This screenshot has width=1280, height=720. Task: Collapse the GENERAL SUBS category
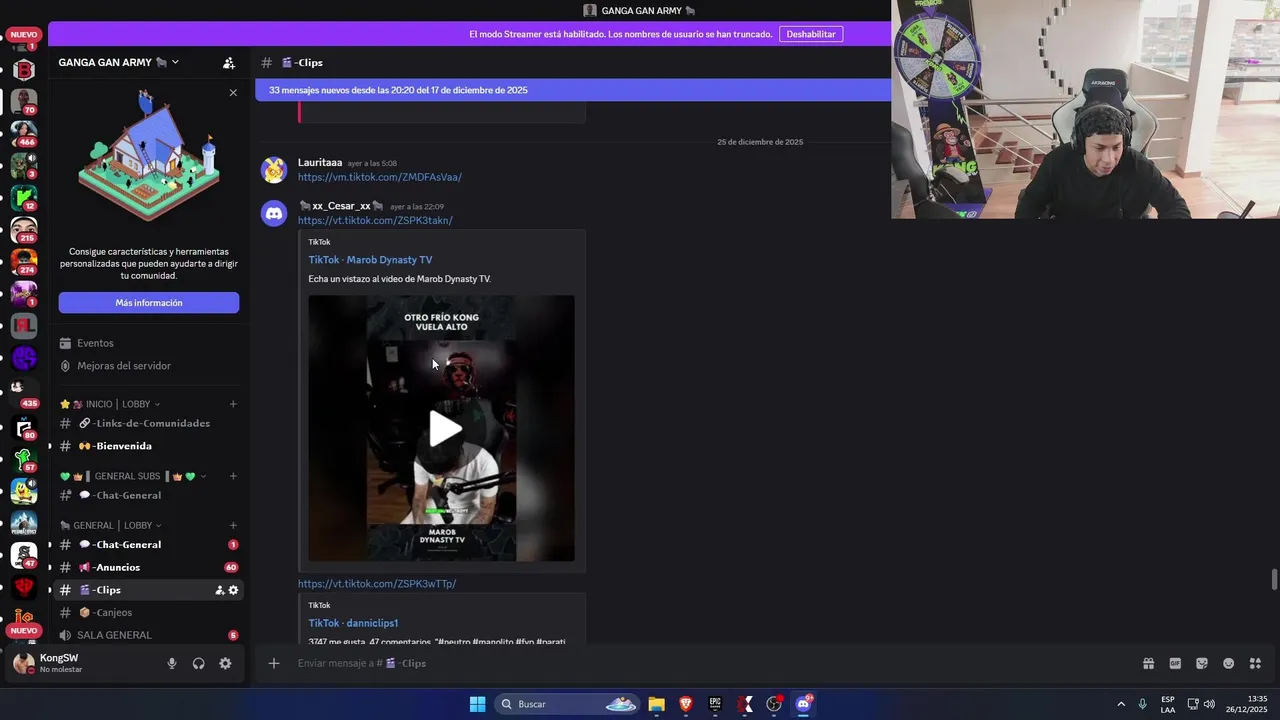click(134, 476)
